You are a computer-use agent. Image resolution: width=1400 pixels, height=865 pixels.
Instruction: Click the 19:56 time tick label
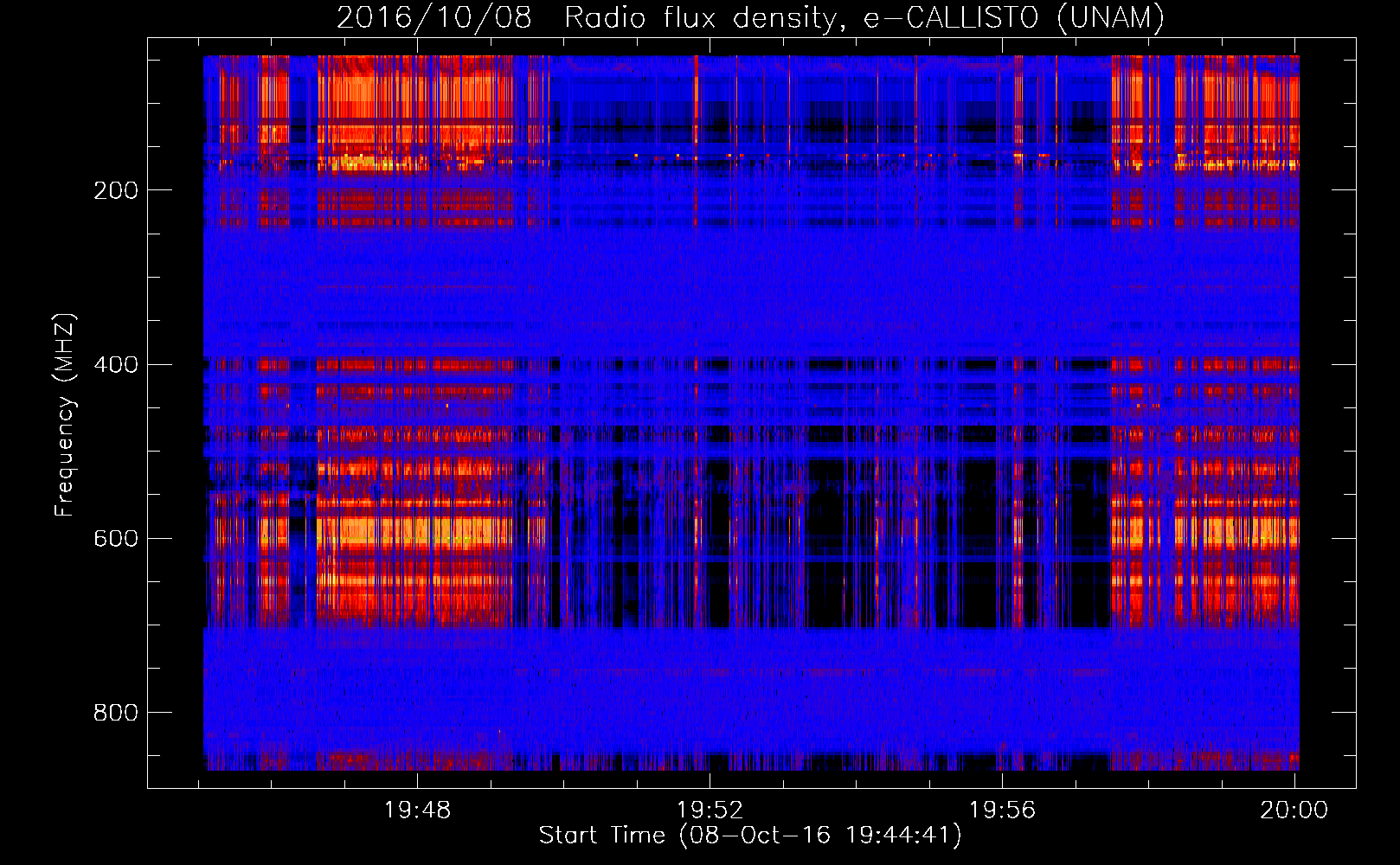pos(1002,810)
